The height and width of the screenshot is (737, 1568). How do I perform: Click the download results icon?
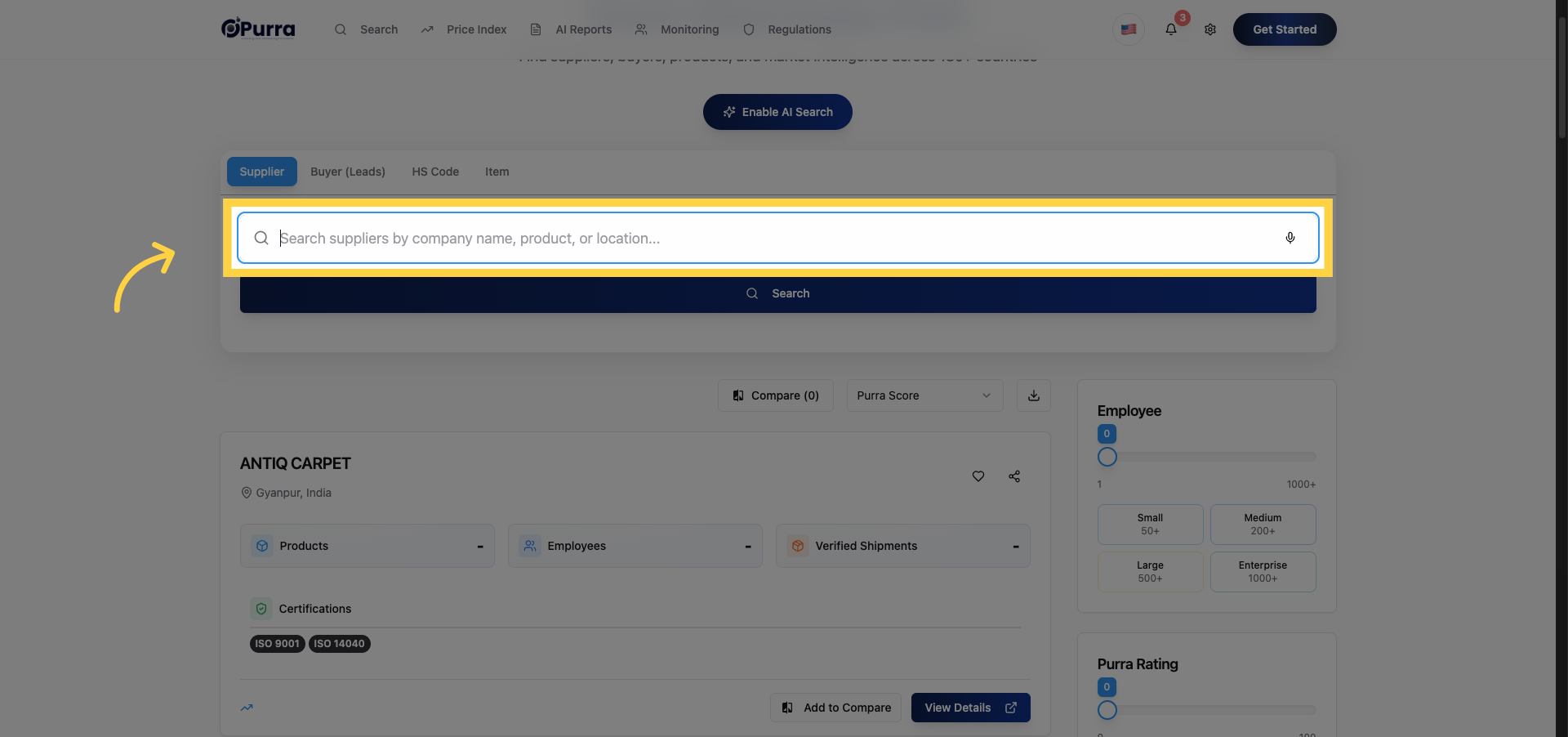click(1034, 395)
